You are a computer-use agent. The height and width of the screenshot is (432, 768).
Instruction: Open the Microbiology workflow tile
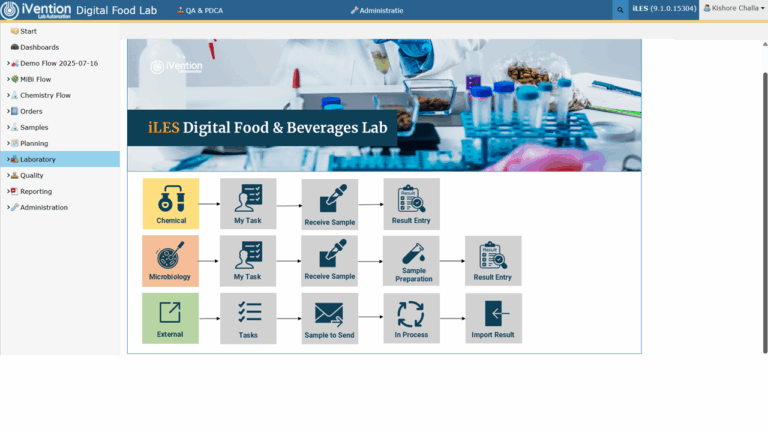[x=170, y=261]
